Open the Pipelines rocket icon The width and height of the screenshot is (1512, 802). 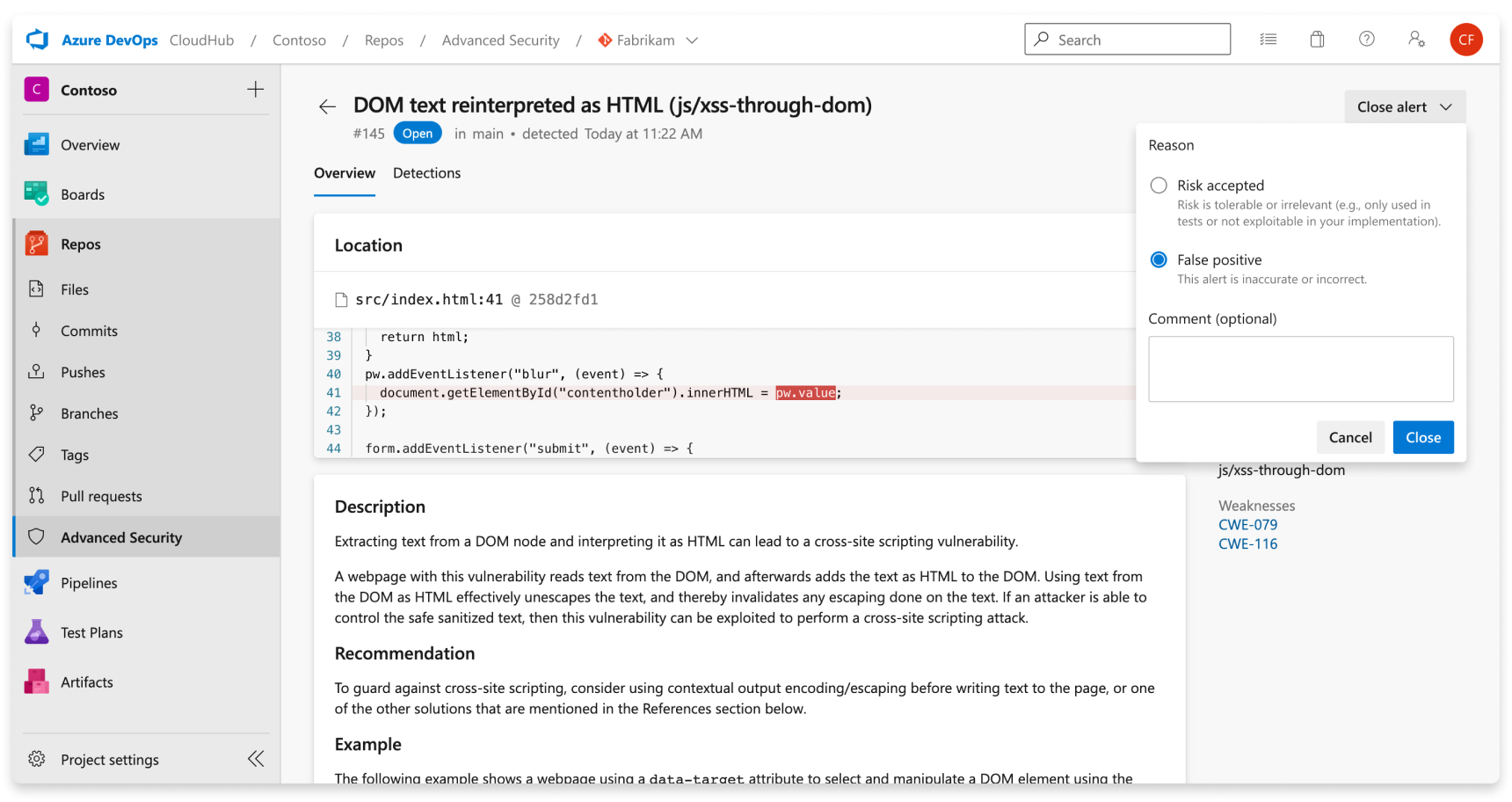[37, 582]
